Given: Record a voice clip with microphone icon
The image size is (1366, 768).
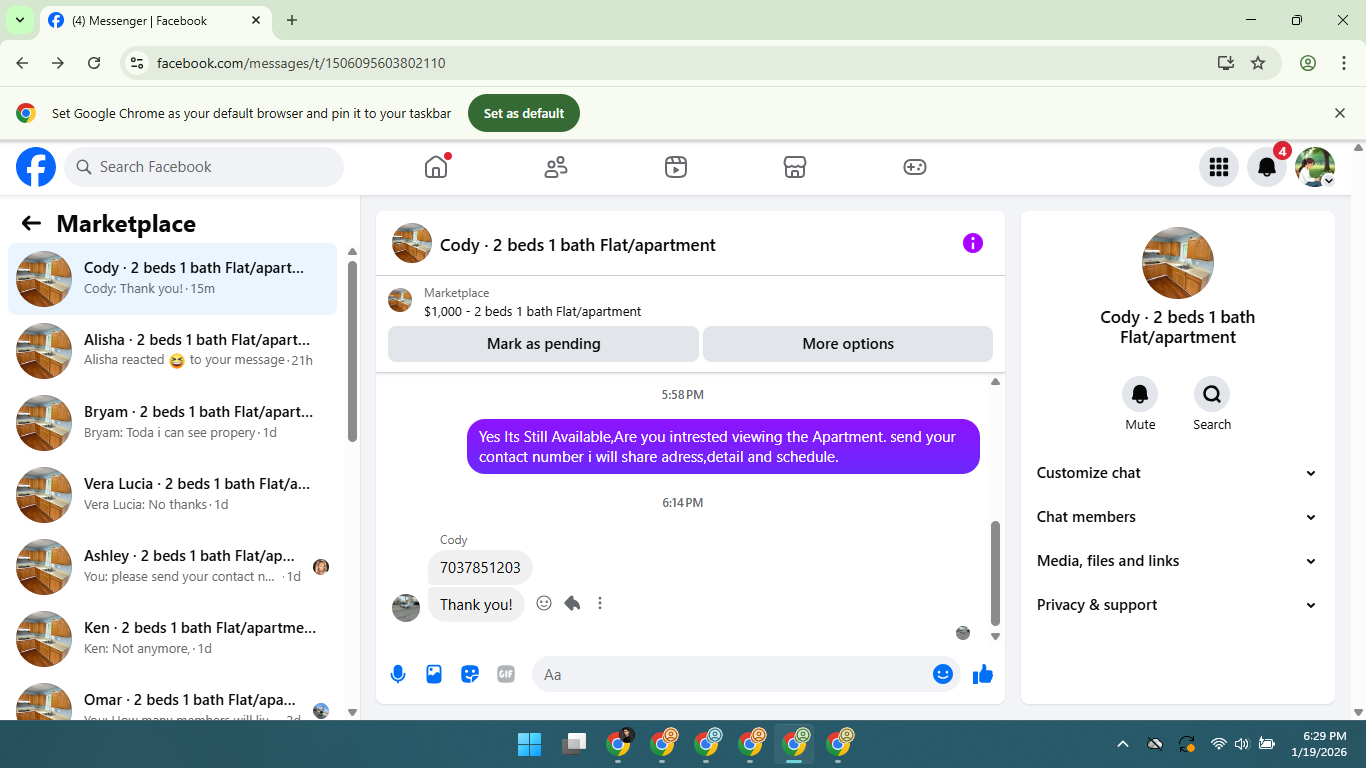Looking at the screenshot, I should click(398, 674).
